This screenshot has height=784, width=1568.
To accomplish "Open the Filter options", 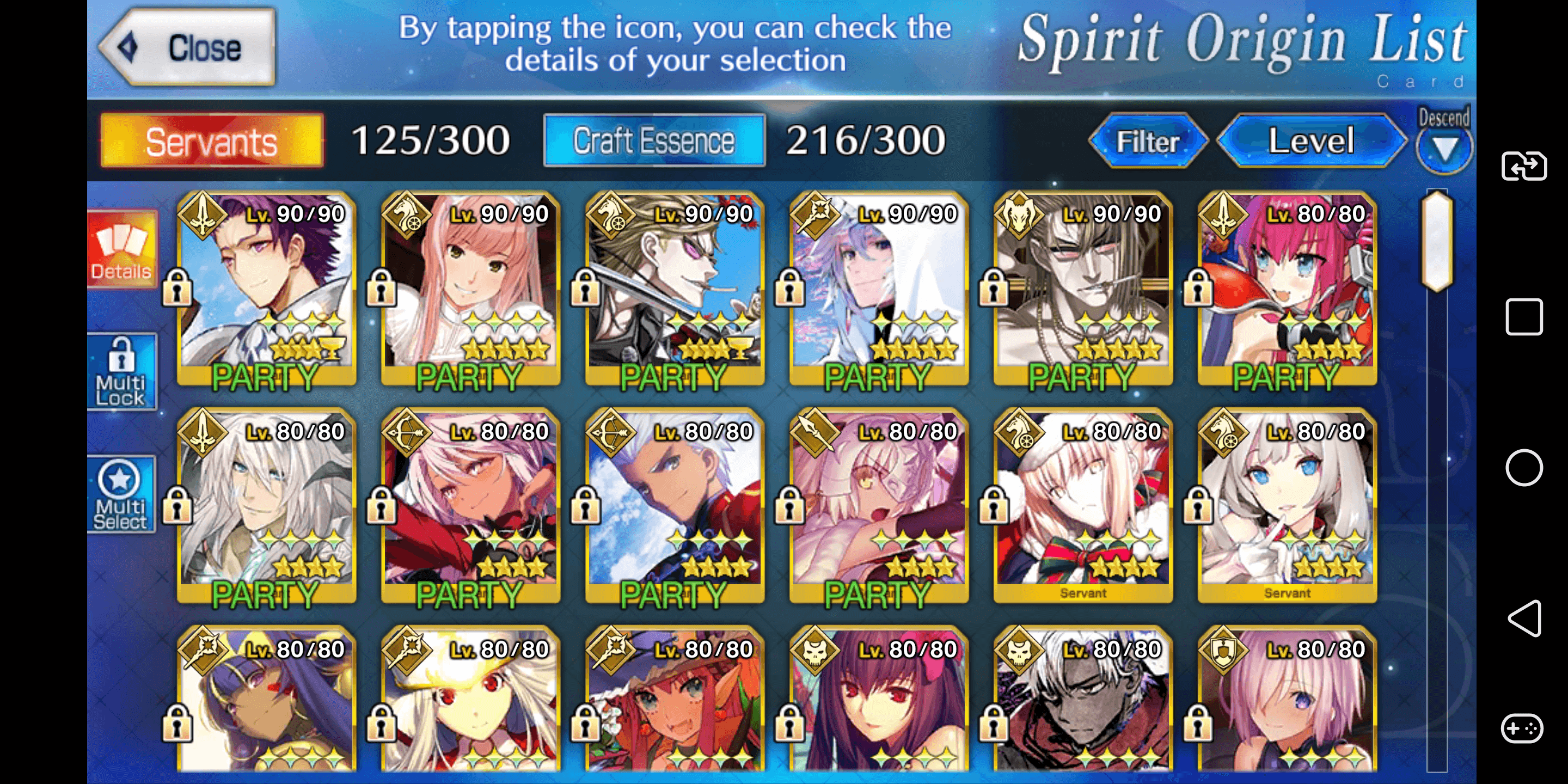I will point(1147,140).
